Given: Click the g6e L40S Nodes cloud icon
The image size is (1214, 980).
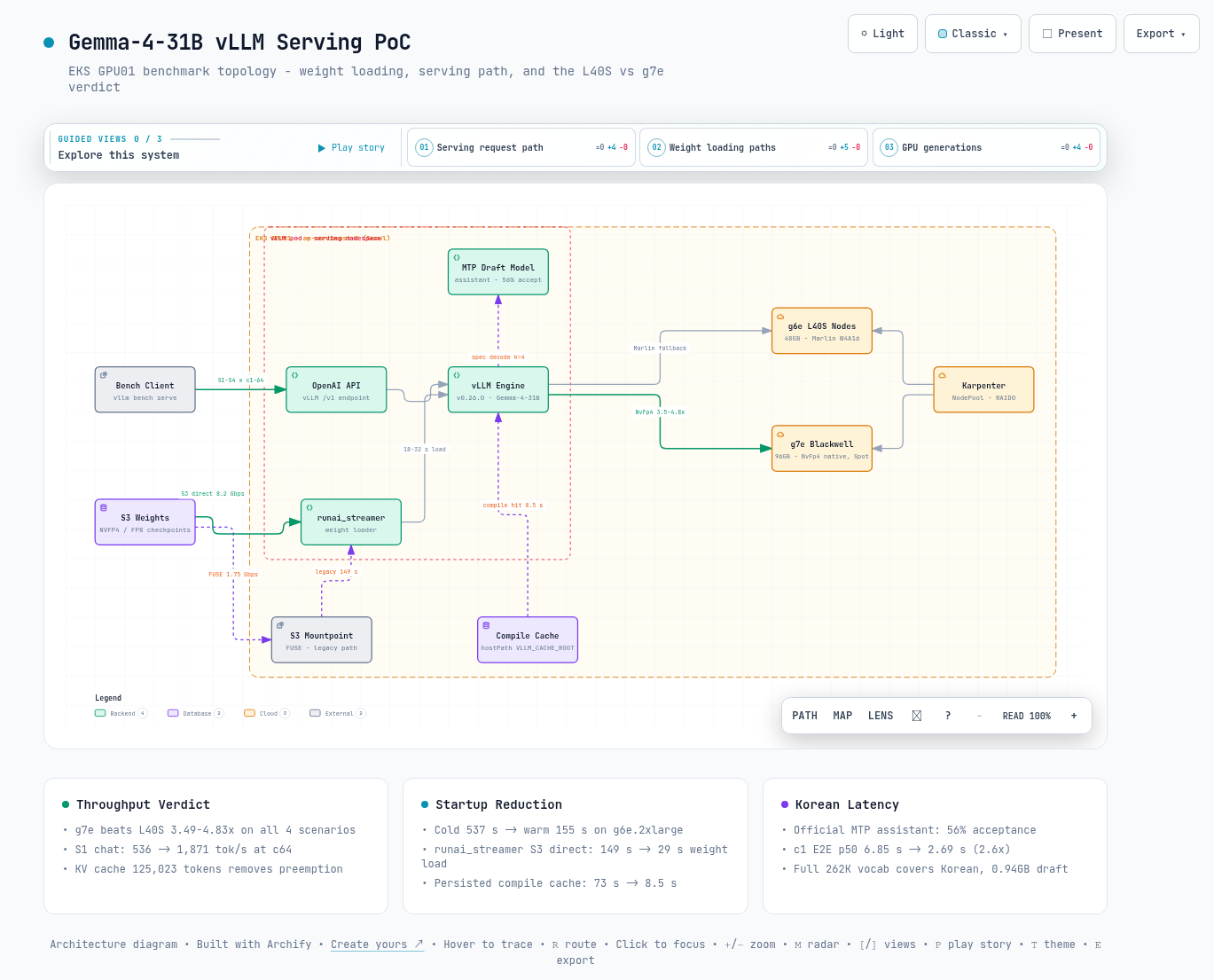Looking at the screenshot, I should point(780,317).
